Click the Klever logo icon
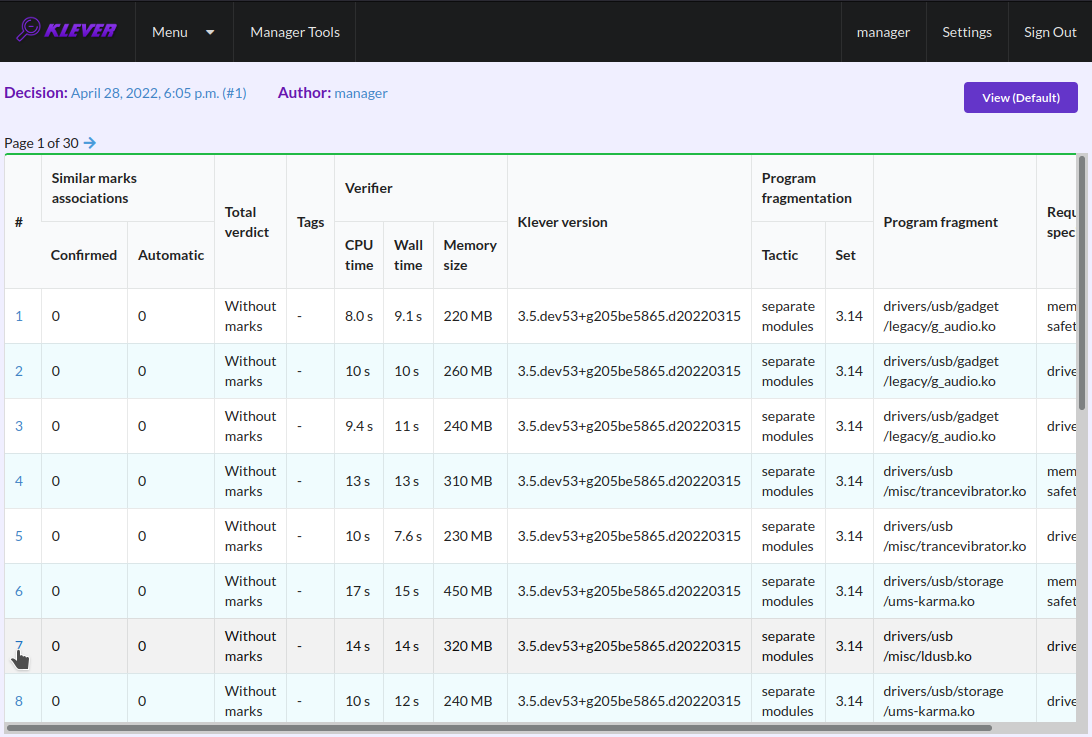The height and width of the screenshot is (737, 1092). pyautogui.click(x=66, y=30)
